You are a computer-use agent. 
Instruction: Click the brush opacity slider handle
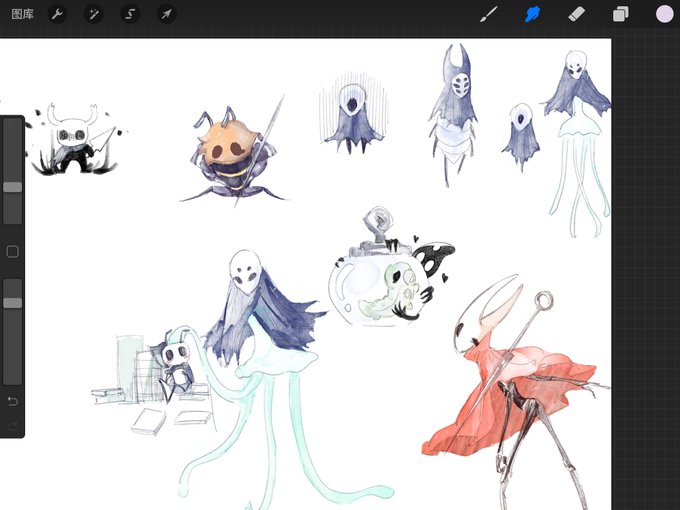coord(13,303)
